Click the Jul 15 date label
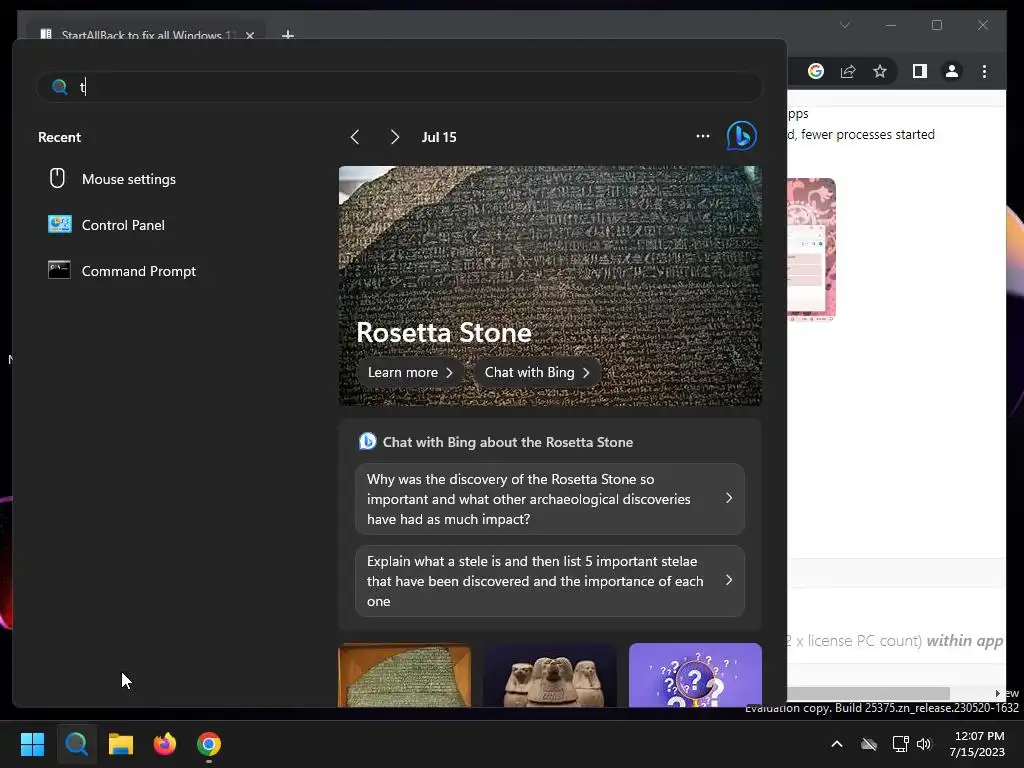Image resolution: width=1024 pixels, height=768 pixels. click(439, 137)
